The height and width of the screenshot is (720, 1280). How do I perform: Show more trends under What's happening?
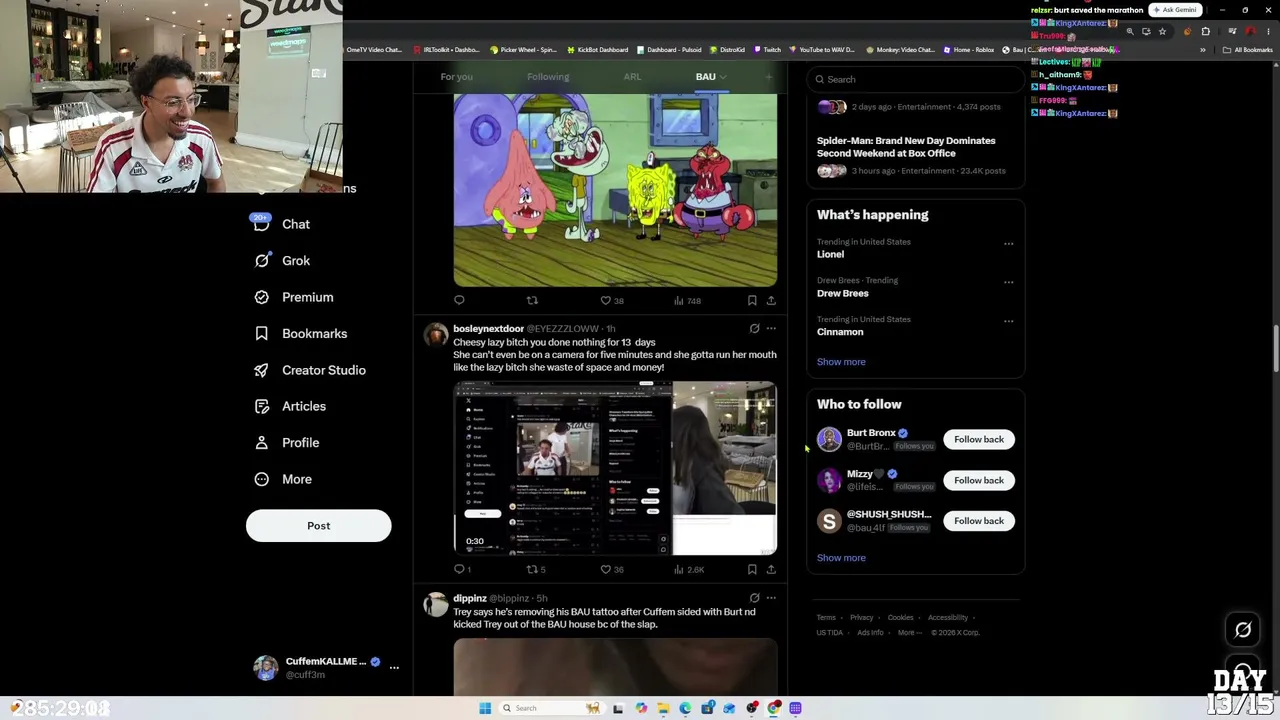click(x=841, y=362)
